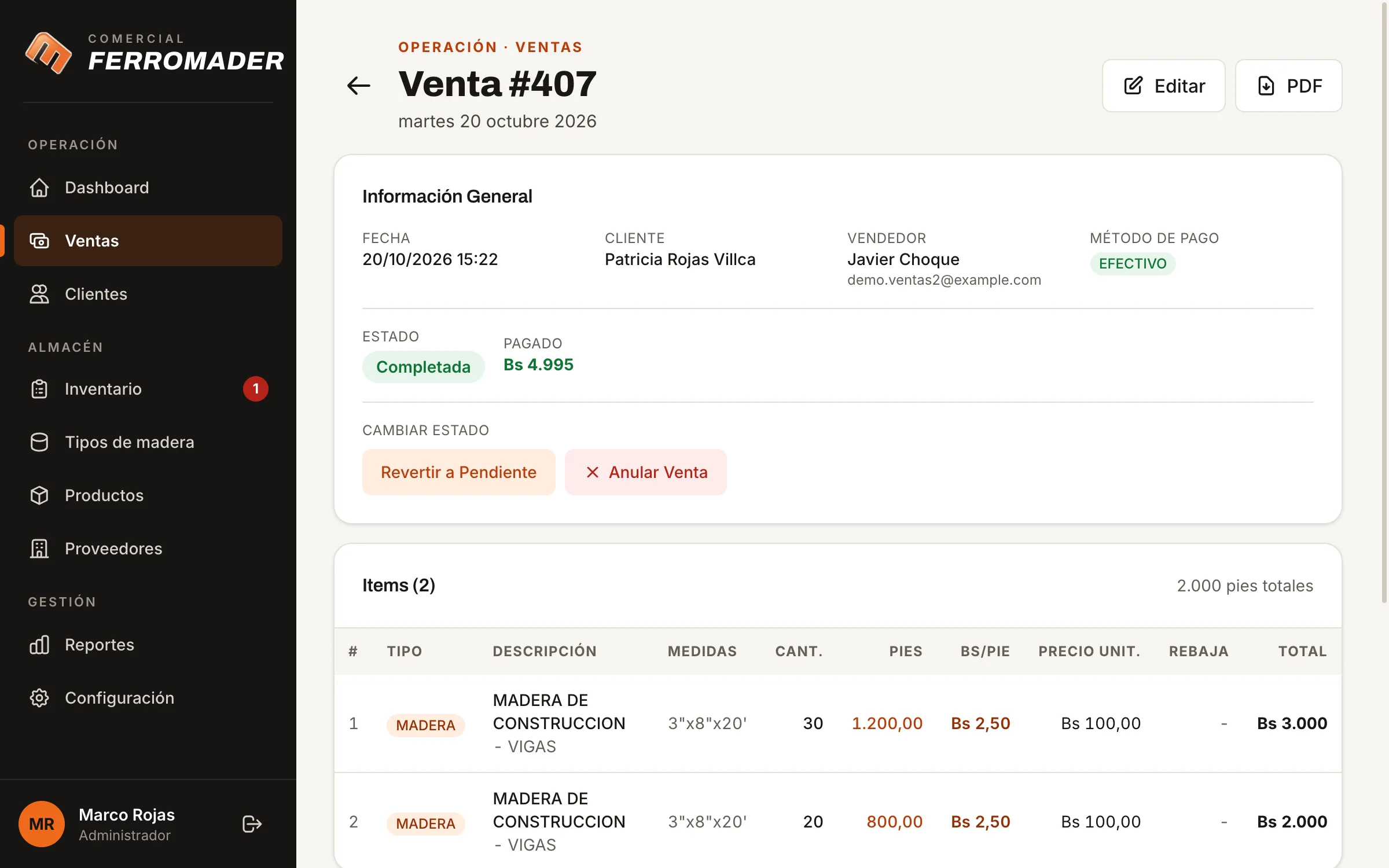This screenshot has height=868, width=1389.
Task: Click the MR user avatar
Action: click(42, 824)
